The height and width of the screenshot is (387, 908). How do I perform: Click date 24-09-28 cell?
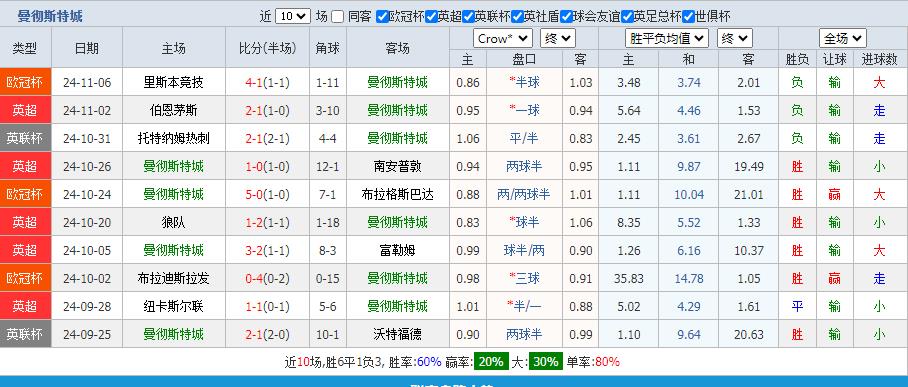[87, 306]
